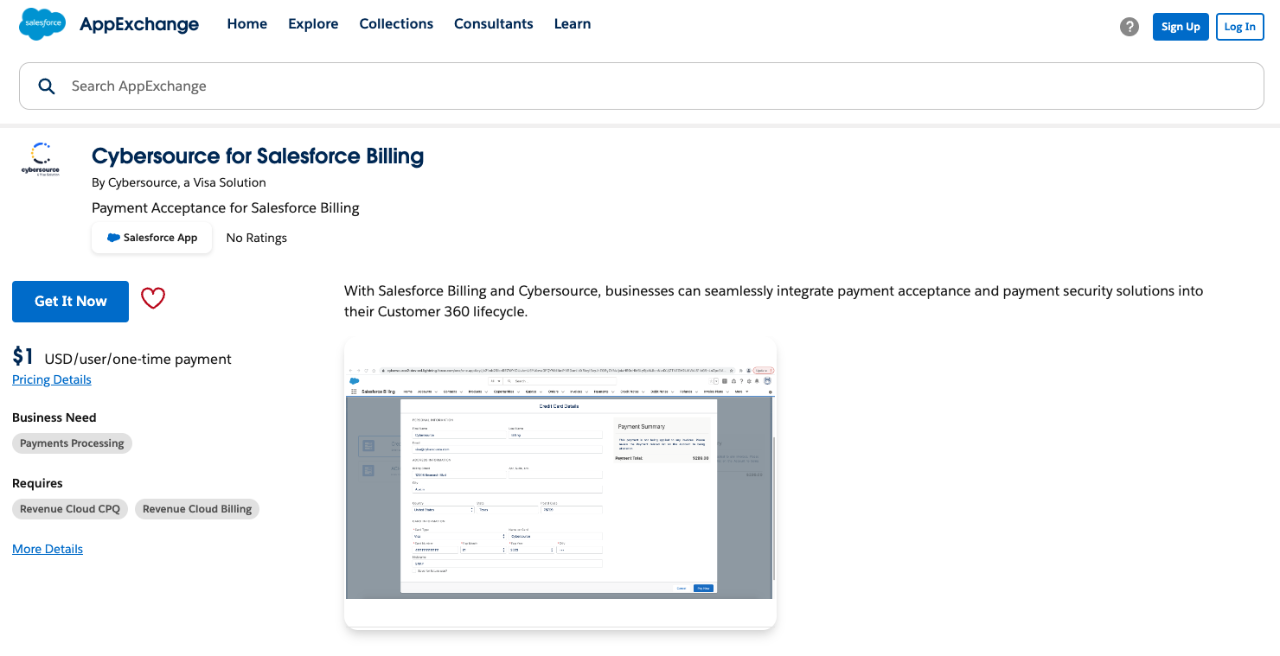Open the Consultants section
1280x656 pixels.
pos(493,24)
